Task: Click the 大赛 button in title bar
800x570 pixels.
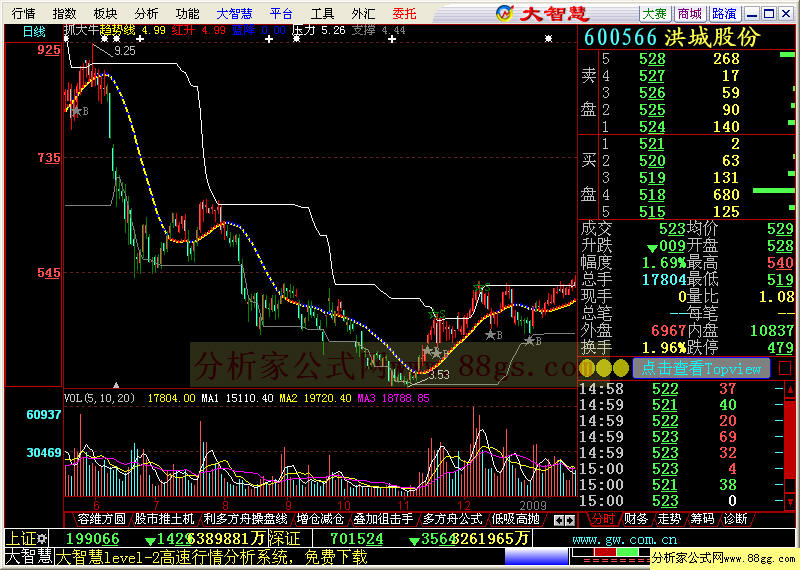Action: [x=655, y=14]
